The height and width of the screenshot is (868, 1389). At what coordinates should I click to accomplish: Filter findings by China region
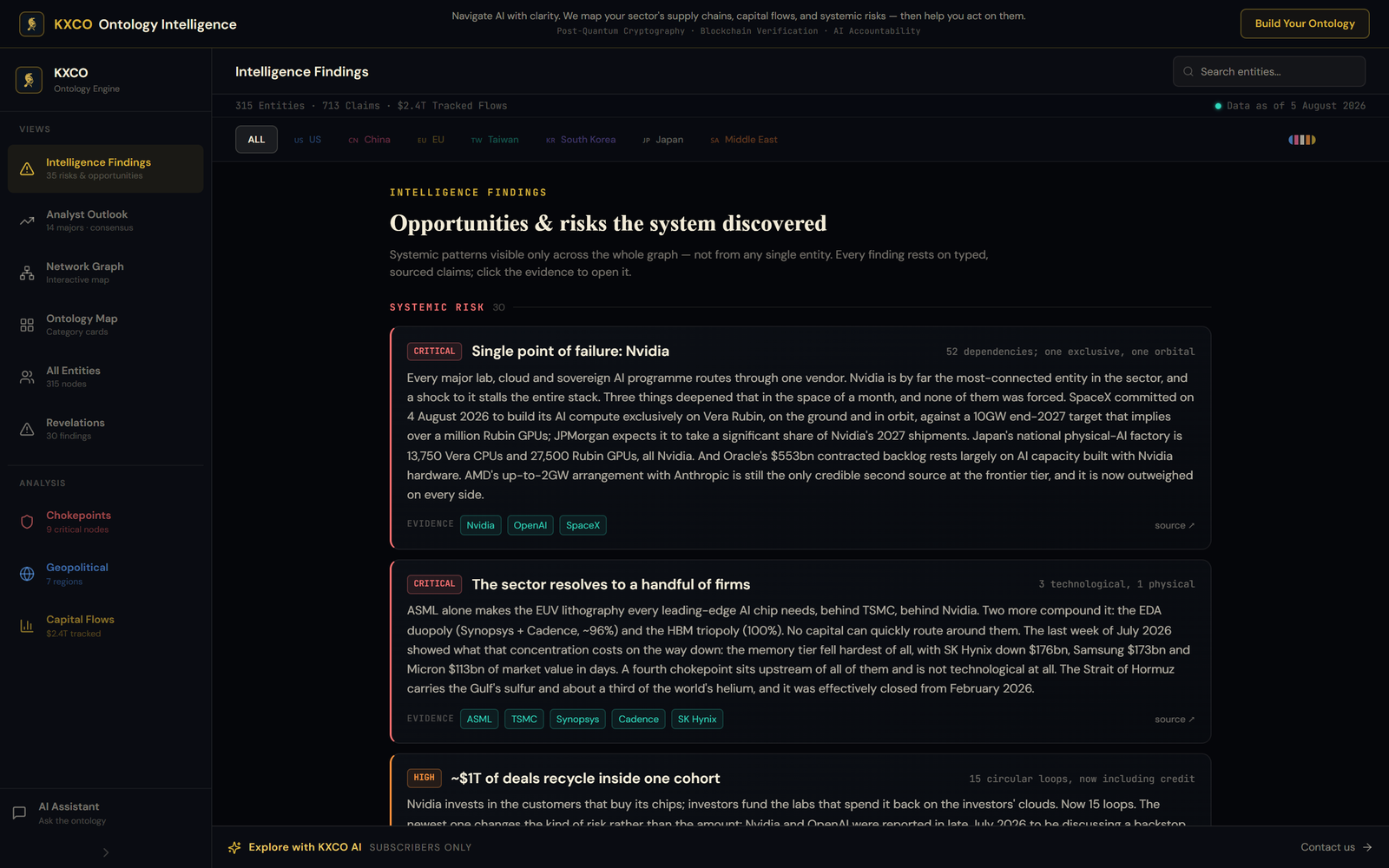pos(369,140)
